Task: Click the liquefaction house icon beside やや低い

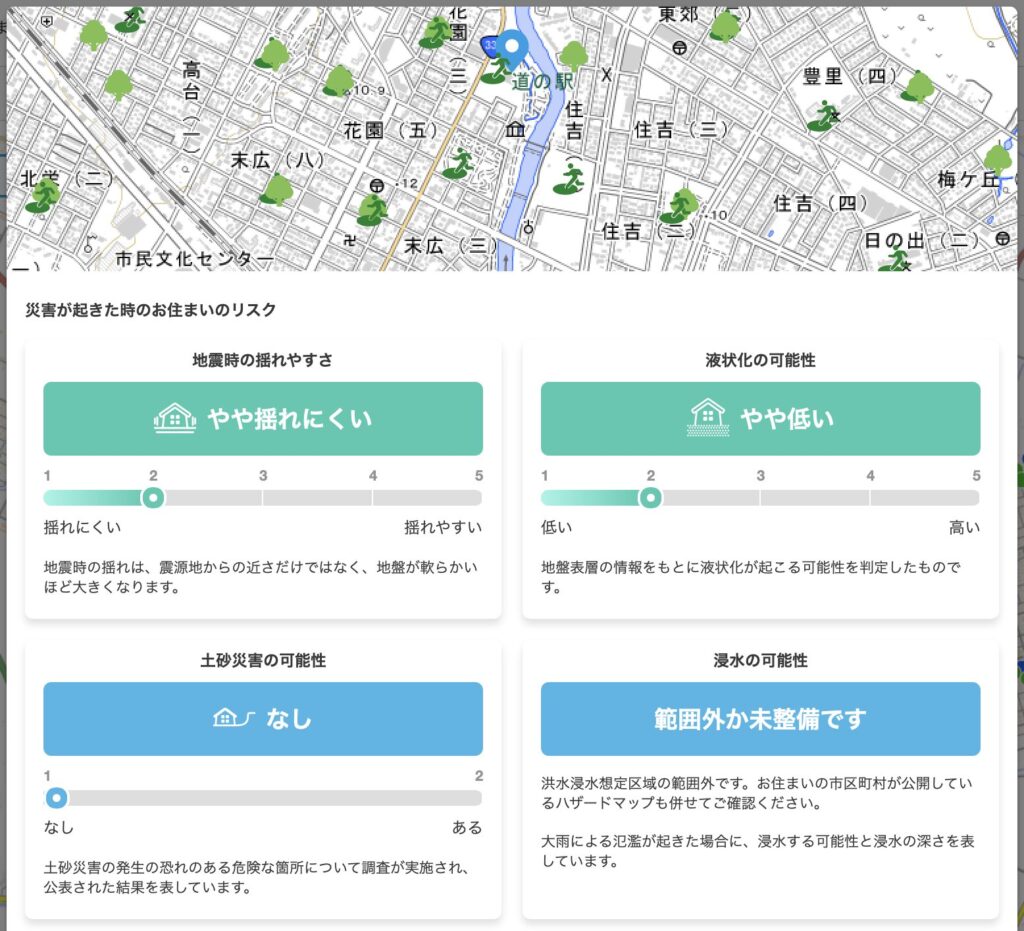Action: pos(708,418)
